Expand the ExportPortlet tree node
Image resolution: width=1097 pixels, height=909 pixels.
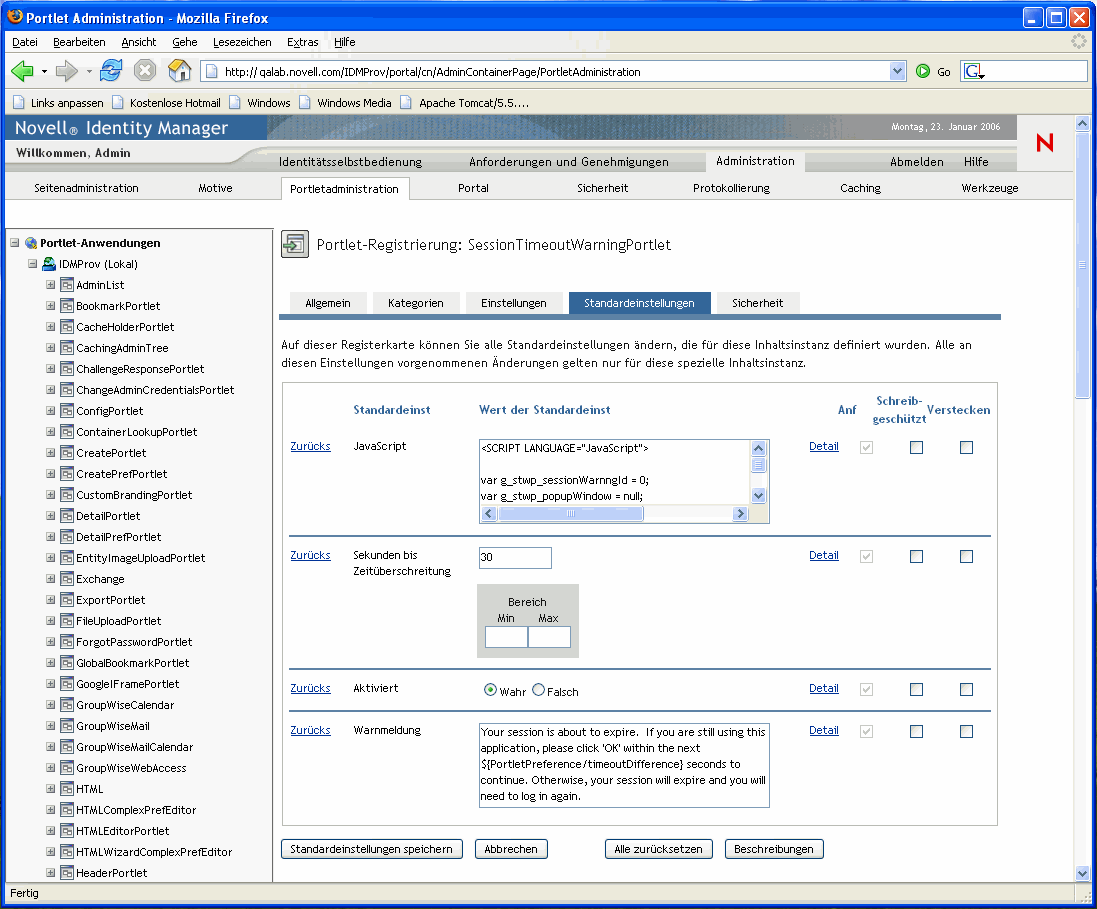click(x=50, y=600)
